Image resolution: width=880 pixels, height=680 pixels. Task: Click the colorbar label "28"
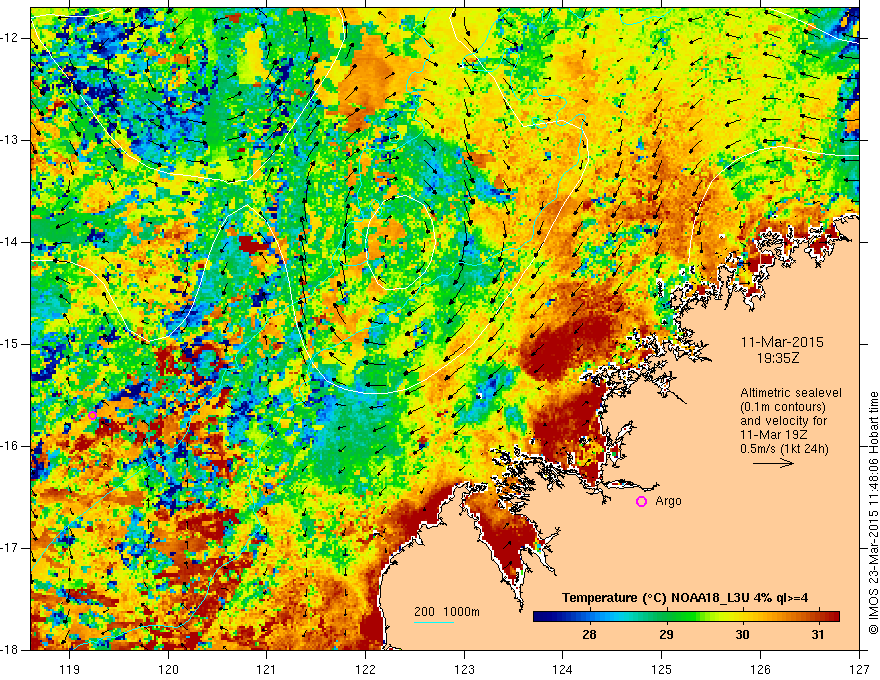[x=589, y=635]
